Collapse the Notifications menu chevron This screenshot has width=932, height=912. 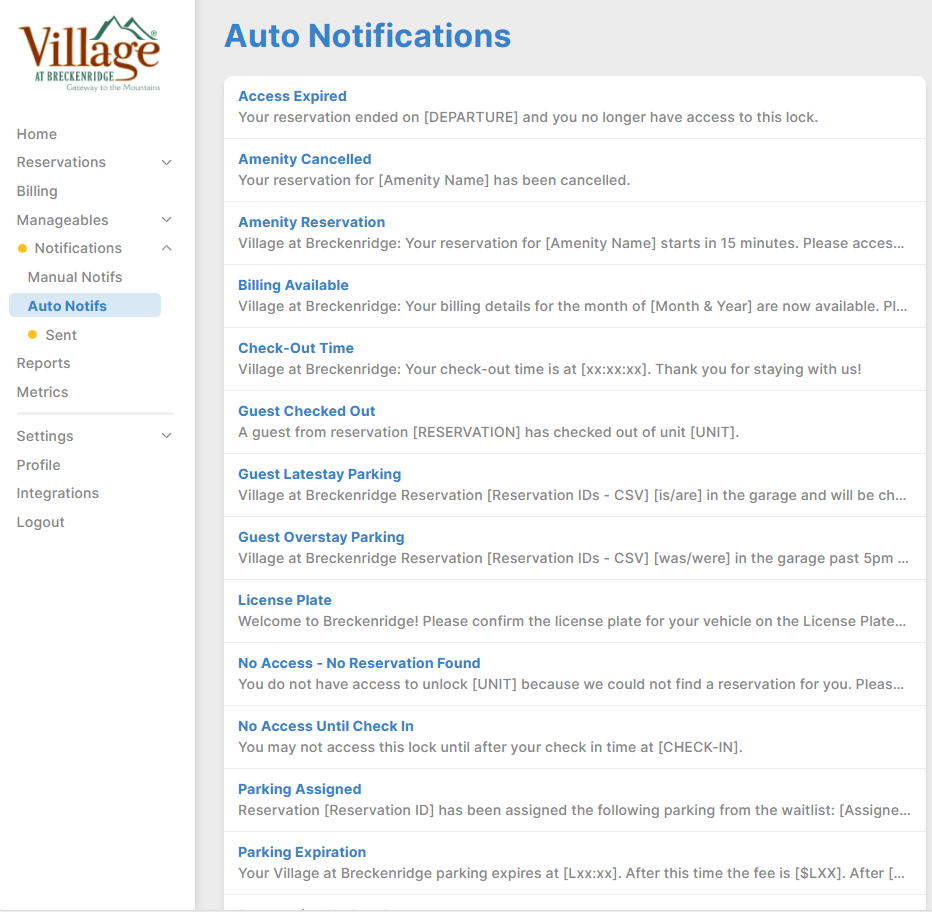point(167,248)
